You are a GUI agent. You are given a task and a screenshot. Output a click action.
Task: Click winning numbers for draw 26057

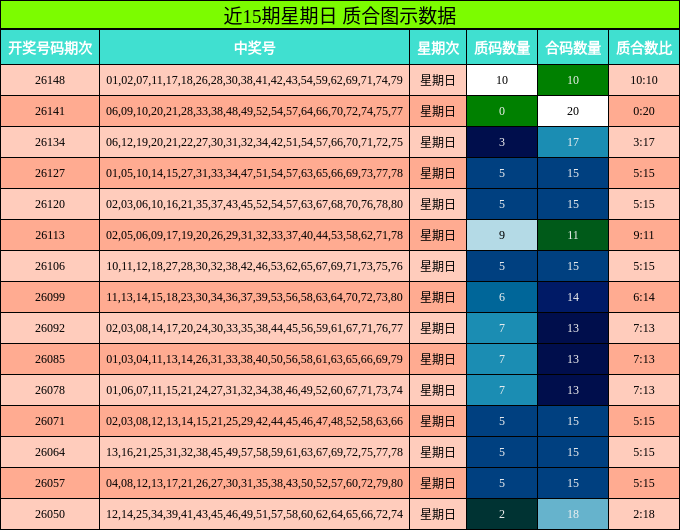coord(255,483)
